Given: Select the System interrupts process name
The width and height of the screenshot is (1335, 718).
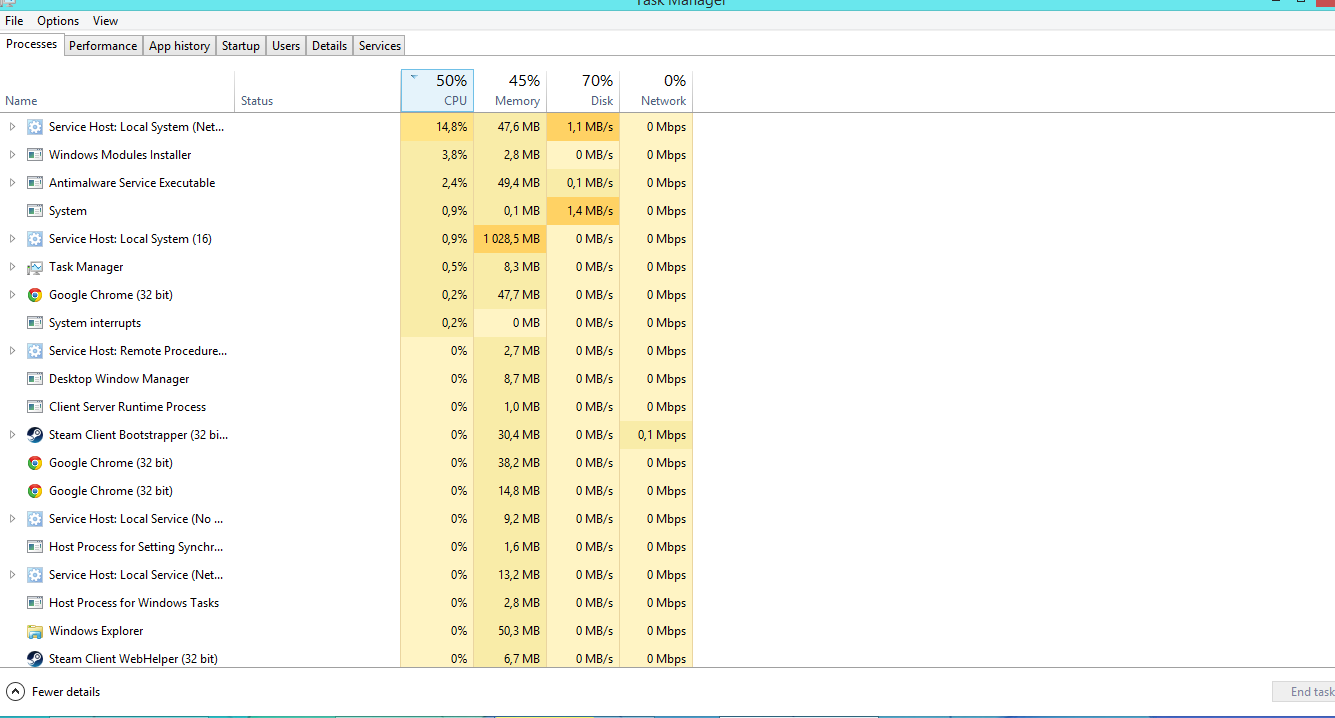Looking at the screenshot, I should point(95,323).
